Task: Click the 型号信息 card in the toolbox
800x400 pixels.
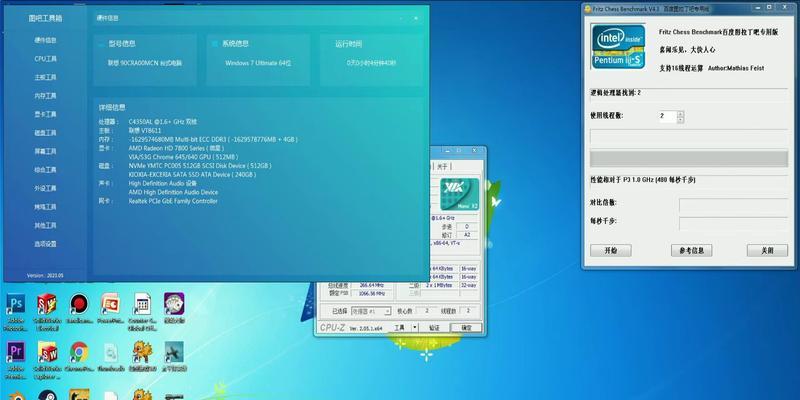Action: (x=145, y=60)
